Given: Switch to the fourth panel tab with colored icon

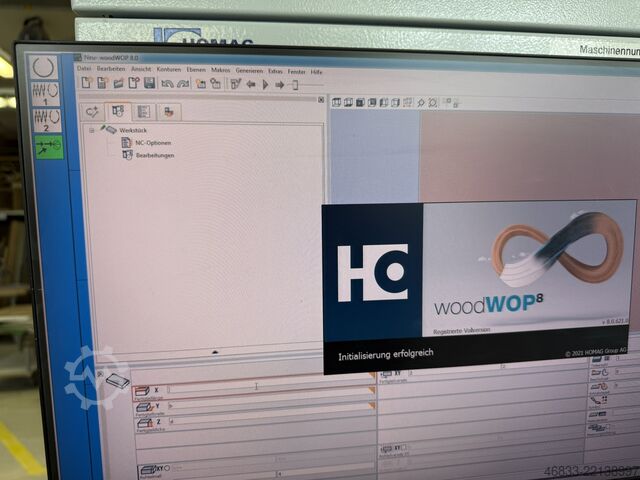Looking at the screenshot, I should point(169,112).
